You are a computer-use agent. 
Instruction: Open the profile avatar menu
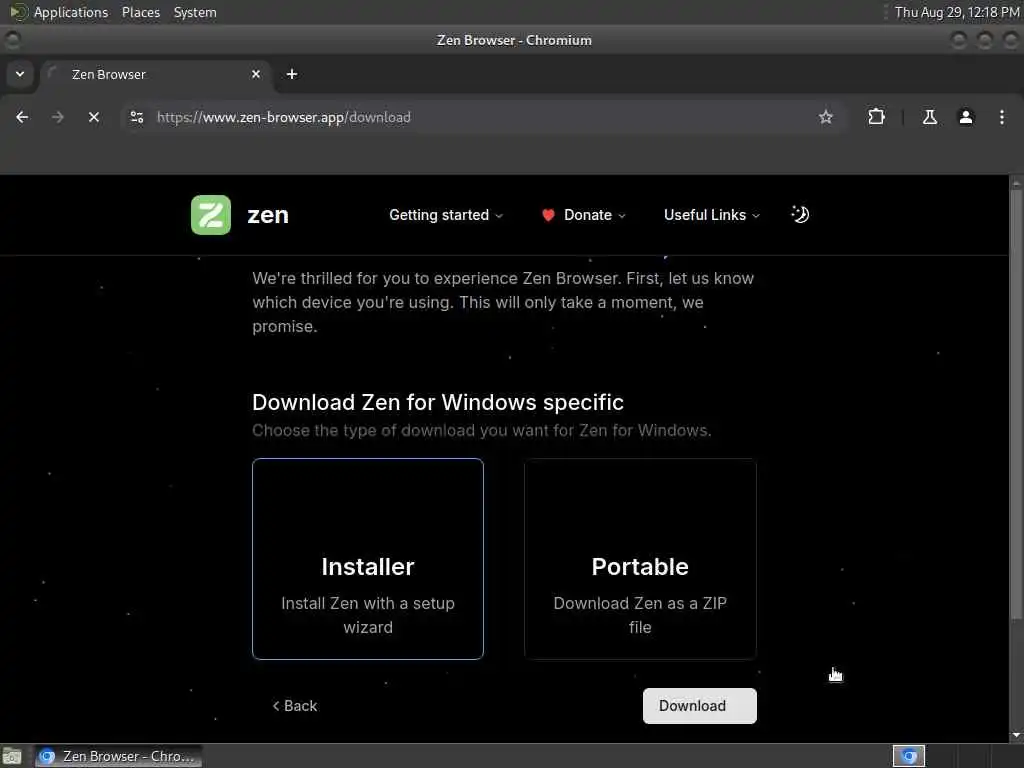(966, 117)
